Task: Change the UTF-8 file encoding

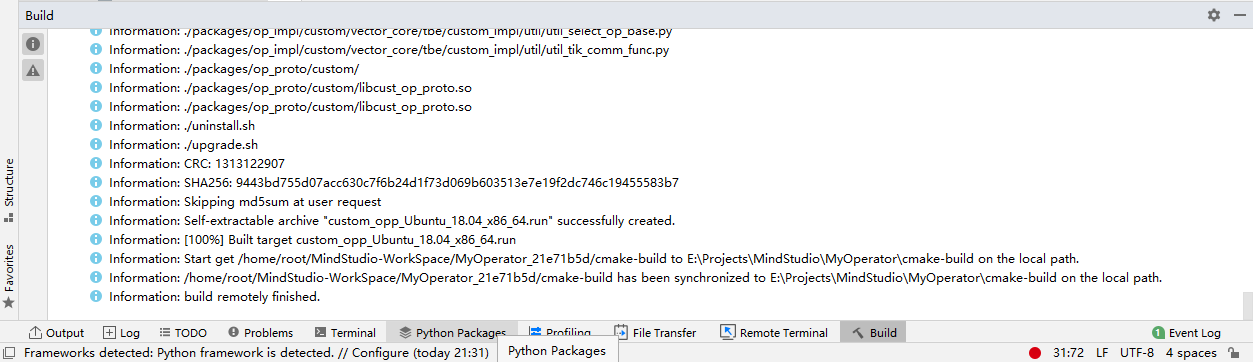Action: [x=1137, y=353]
